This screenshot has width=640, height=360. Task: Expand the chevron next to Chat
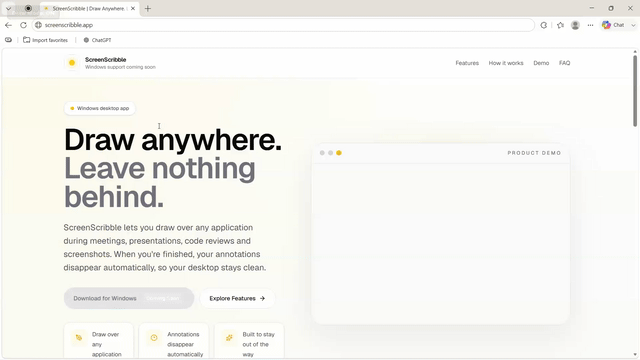633,25
